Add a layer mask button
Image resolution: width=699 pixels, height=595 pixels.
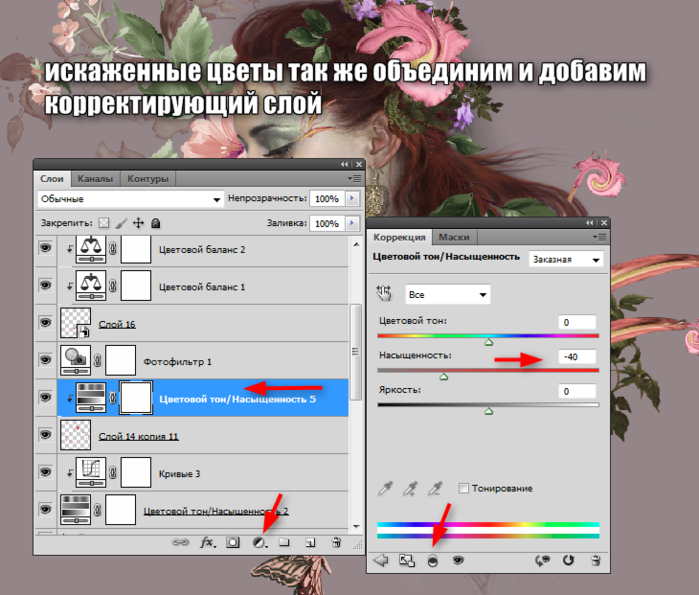point(233,542)
